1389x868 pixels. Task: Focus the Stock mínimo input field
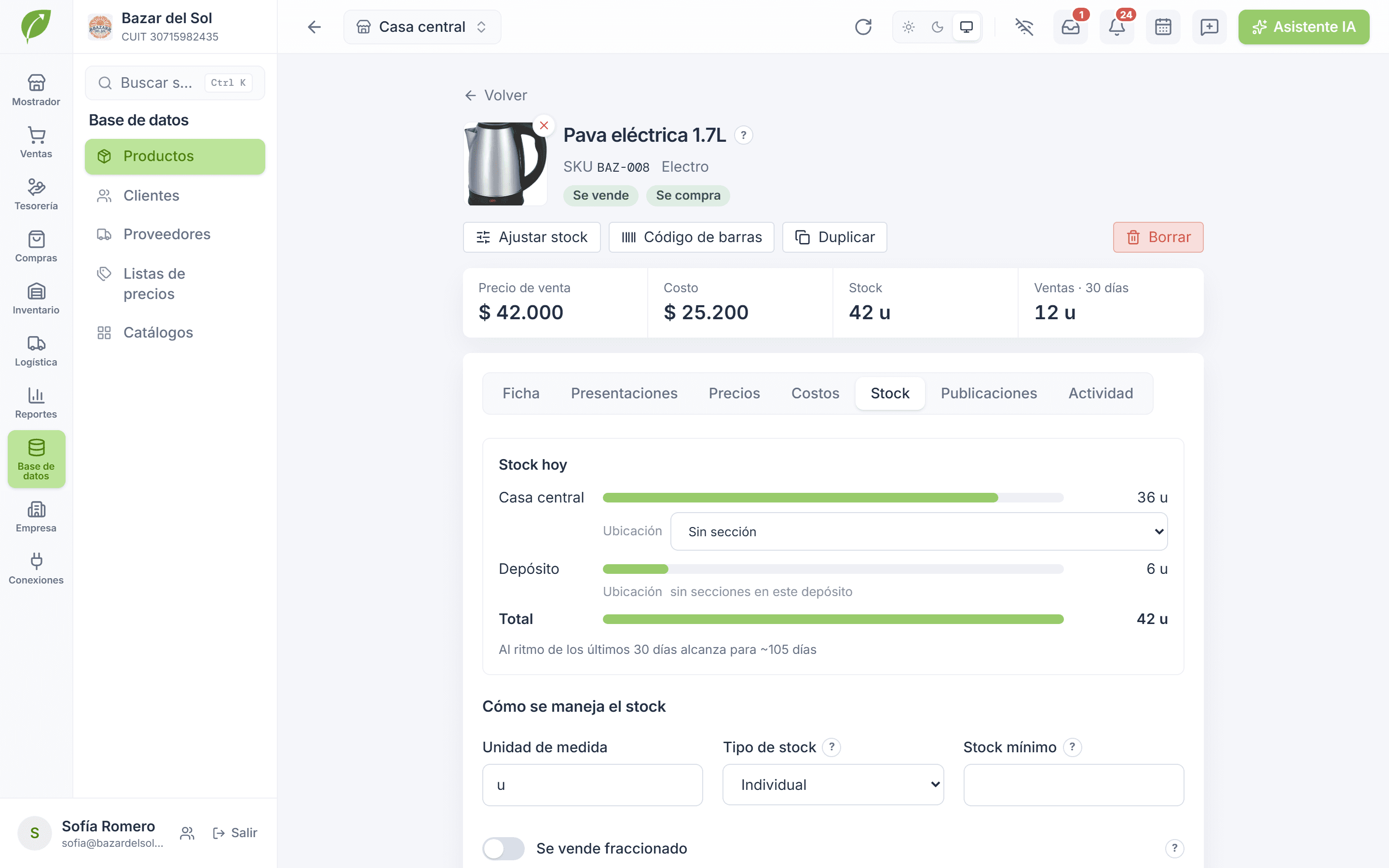[1073, 784]
